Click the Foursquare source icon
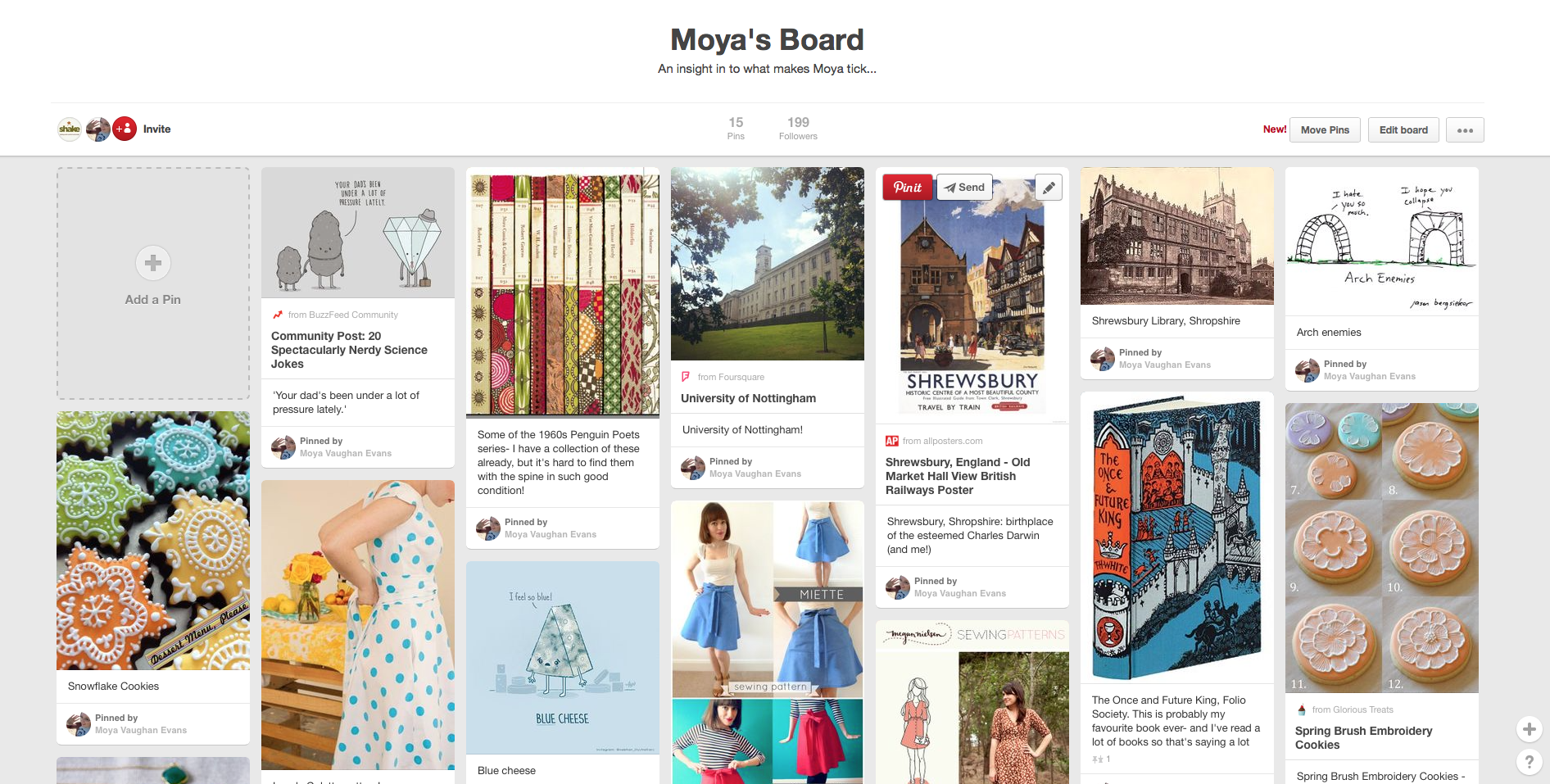The image size is (1550, 784). [x=686, y=377]
